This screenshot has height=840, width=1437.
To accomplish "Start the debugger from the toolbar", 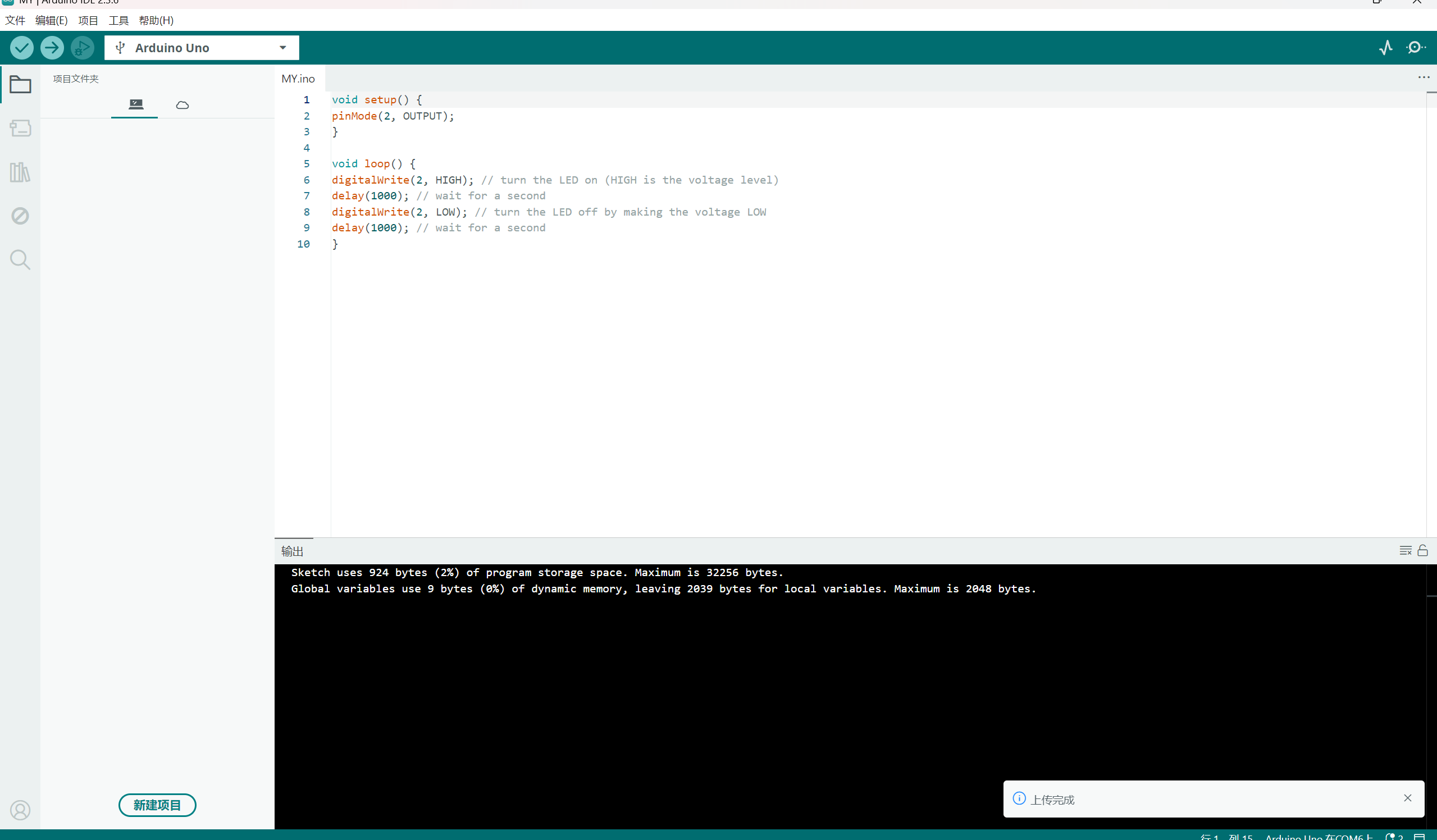I will (x=82, y=48).
